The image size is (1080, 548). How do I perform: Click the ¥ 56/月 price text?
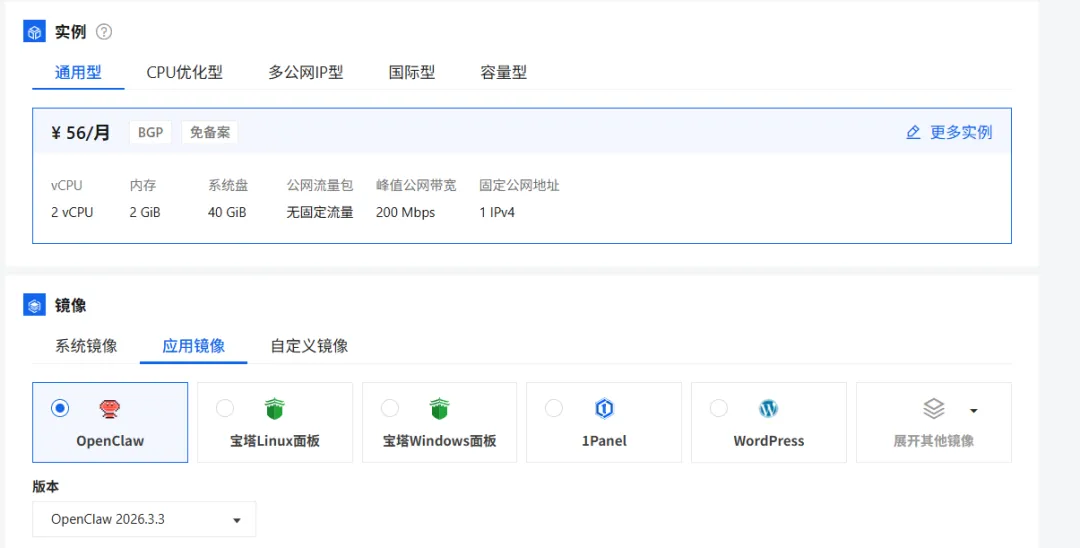[81, 132]
